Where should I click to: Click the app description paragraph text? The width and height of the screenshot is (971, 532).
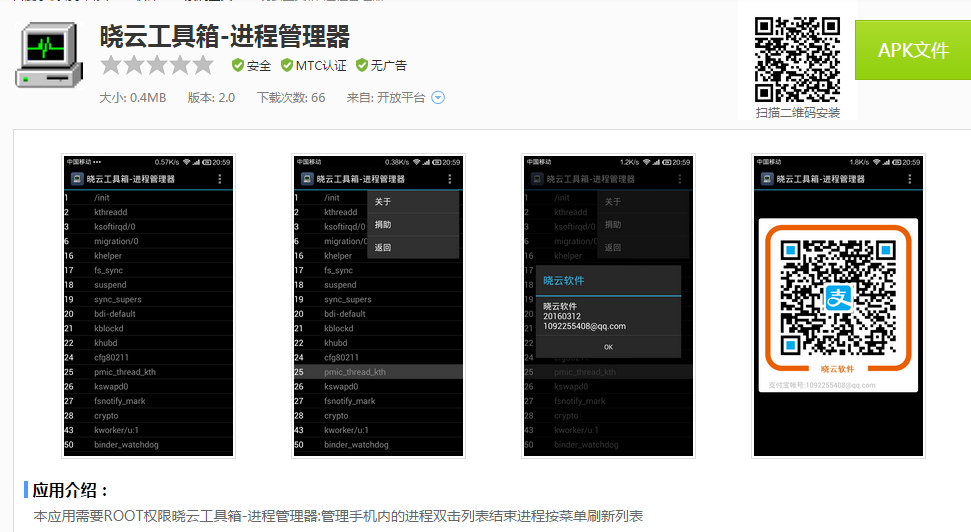[338, 516]
